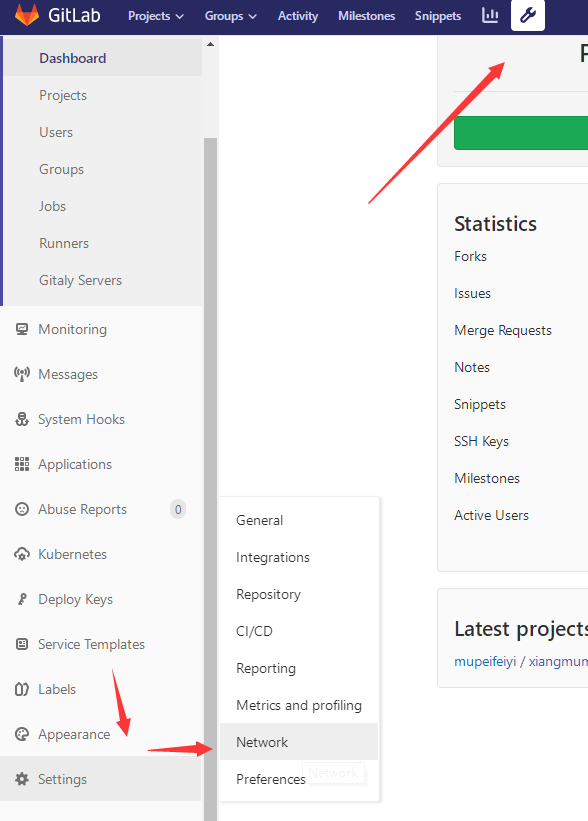Click the Abuse Reports face icon

(x=21, y=509)
